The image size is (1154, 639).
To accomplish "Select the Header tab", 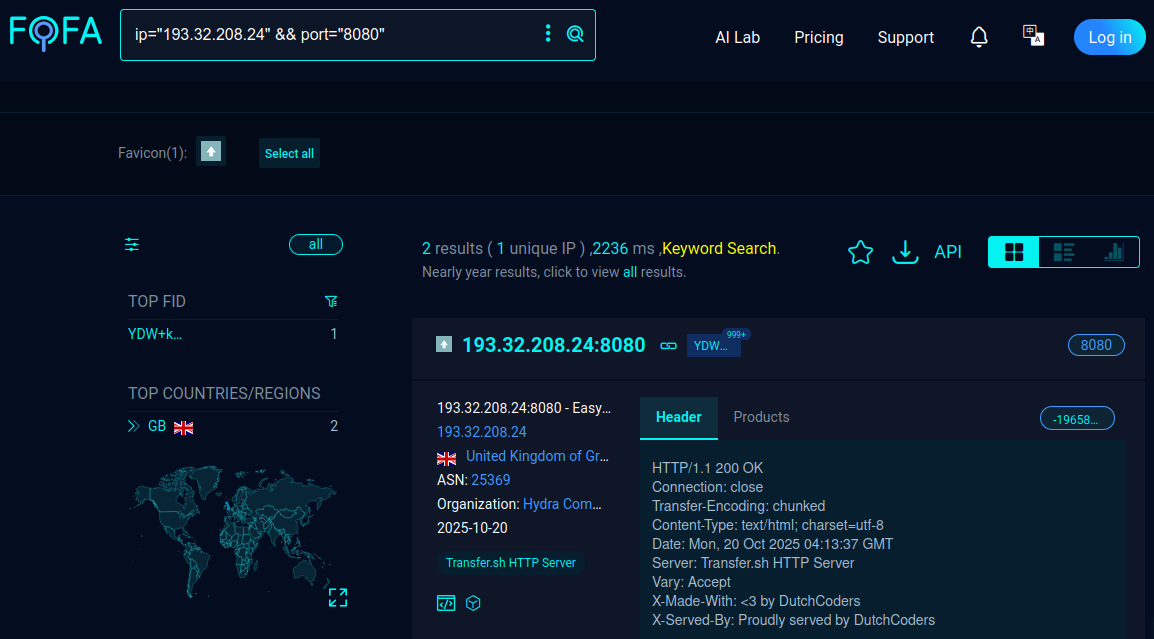I will 678,417.
